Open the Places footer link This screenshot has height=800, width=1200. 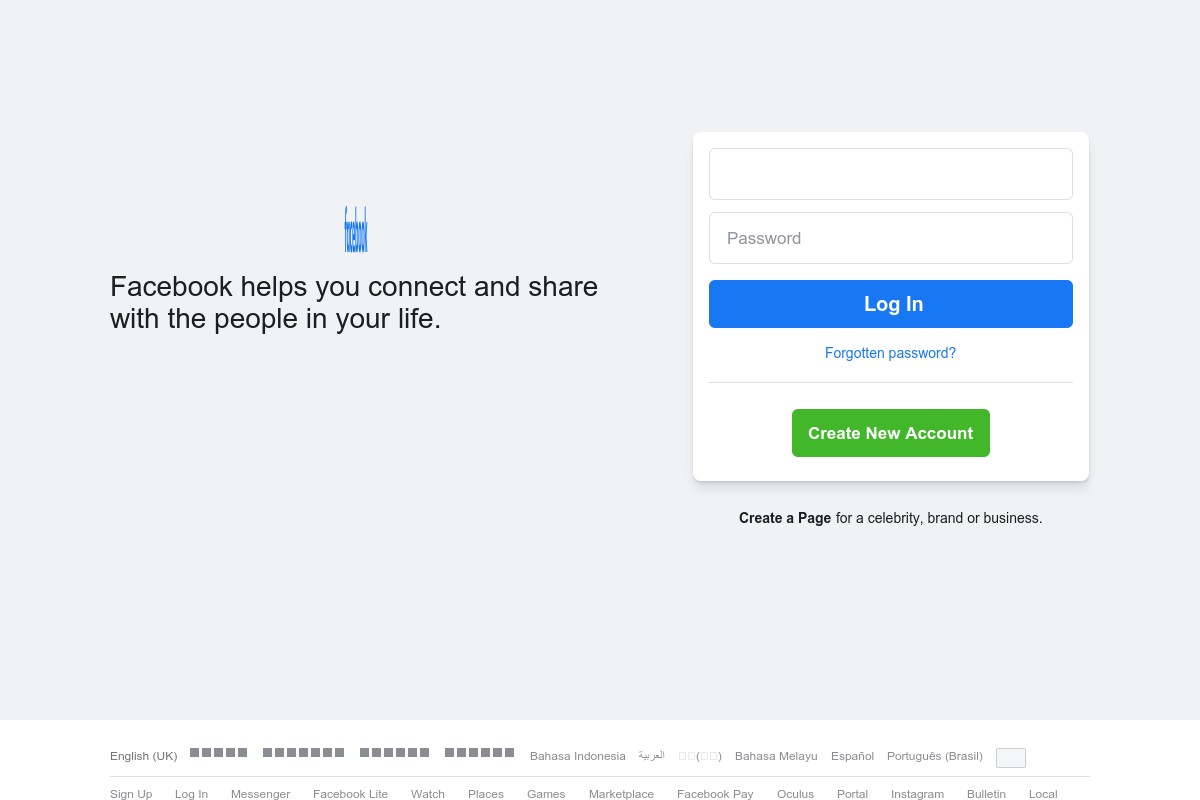click(486, 794)
